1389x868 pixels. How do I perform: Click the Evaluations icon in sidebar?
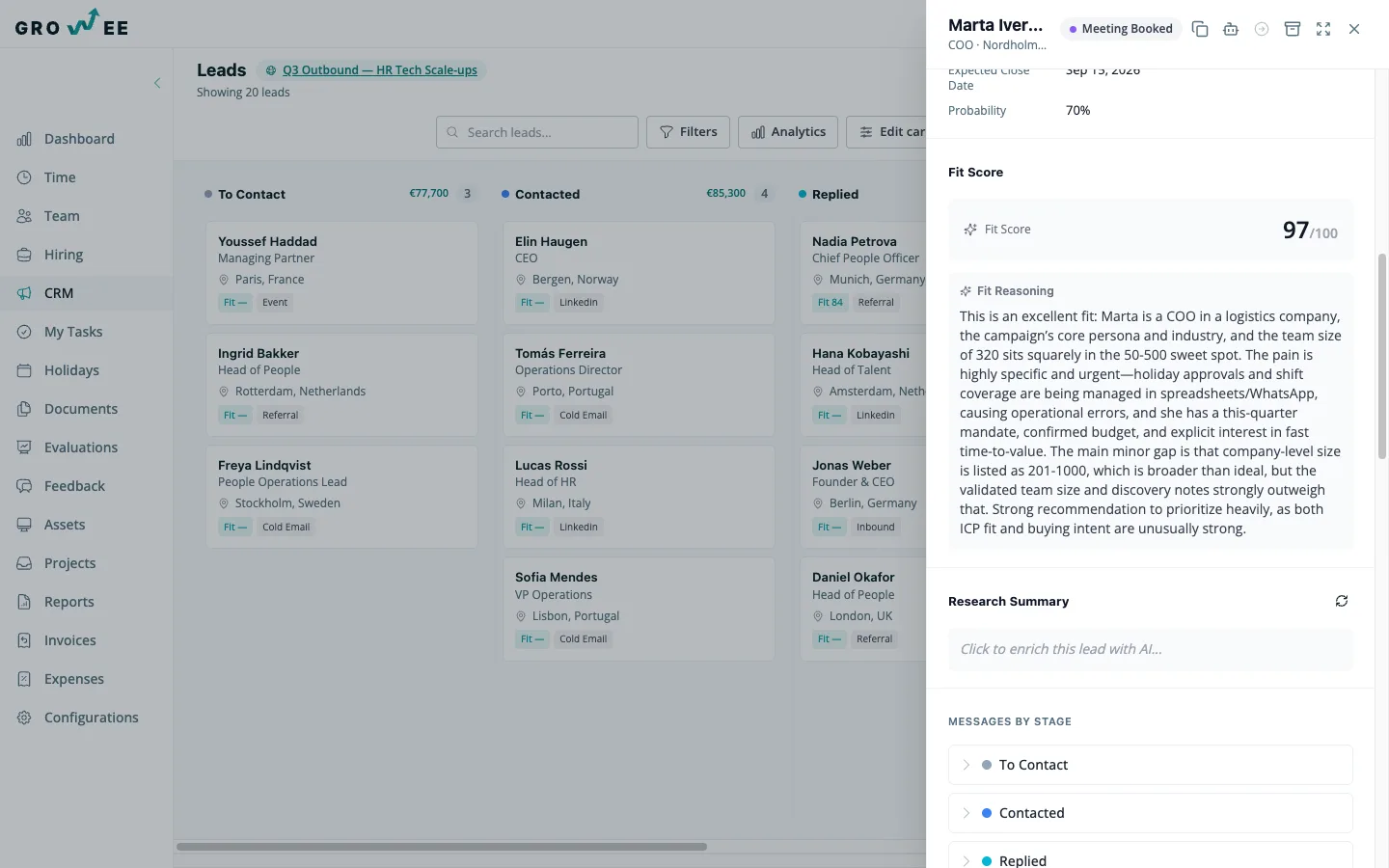pyautogui.click(x=24, y=448)
